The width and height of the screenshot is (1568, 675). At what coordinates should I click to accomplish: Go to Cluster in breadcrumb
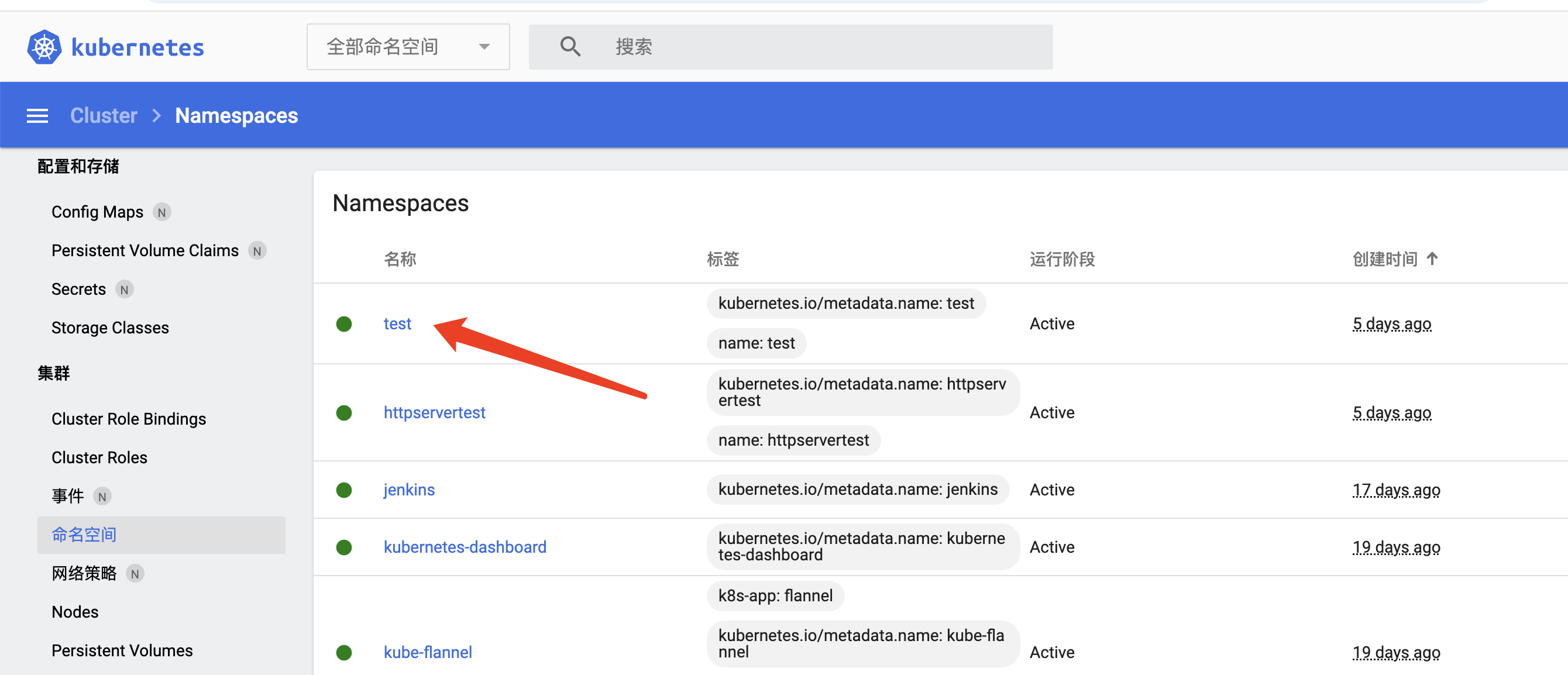(x=104, y=116)
